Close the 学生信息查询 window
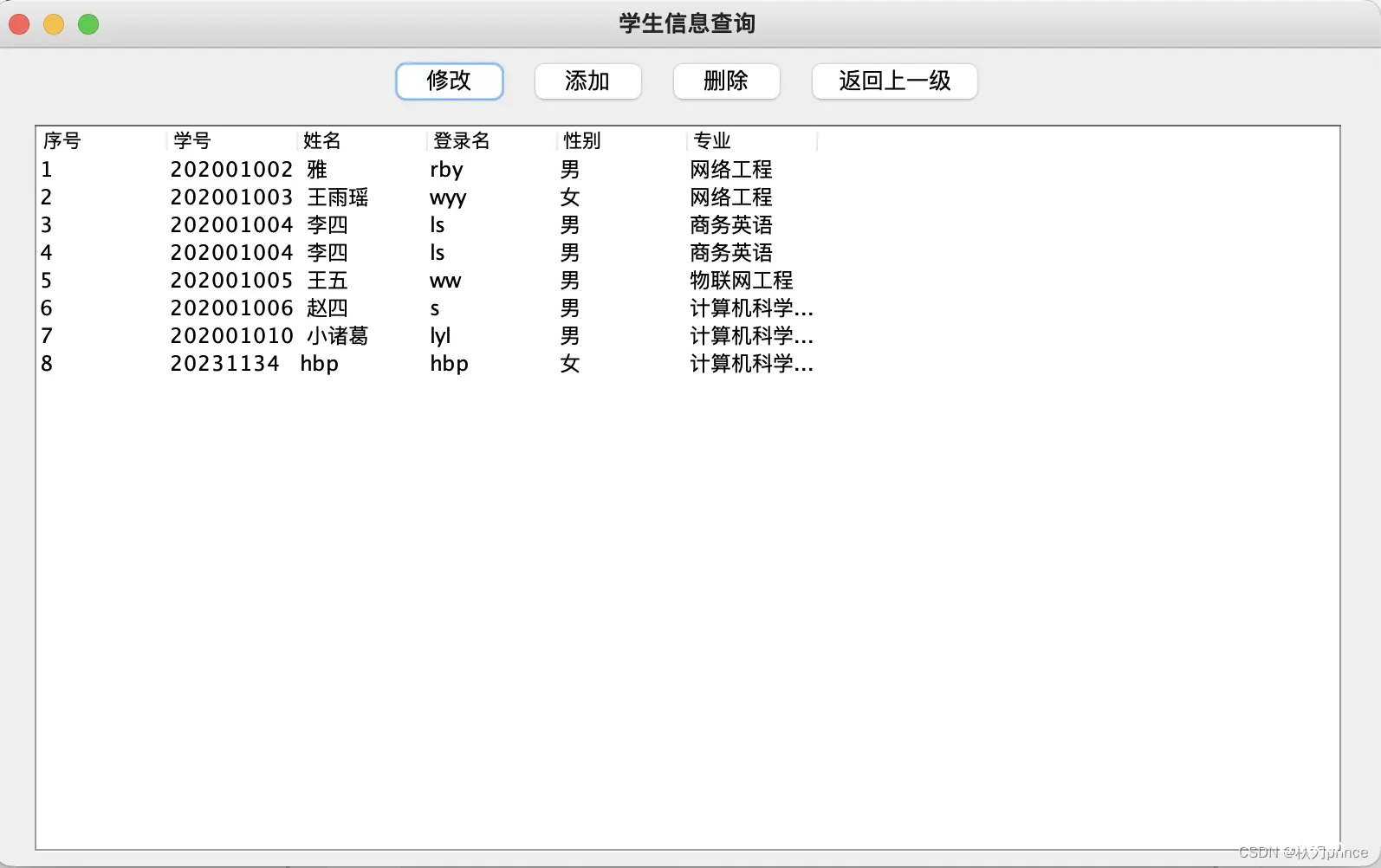This screenshot has height=868, width=1381. pos(19,24)
